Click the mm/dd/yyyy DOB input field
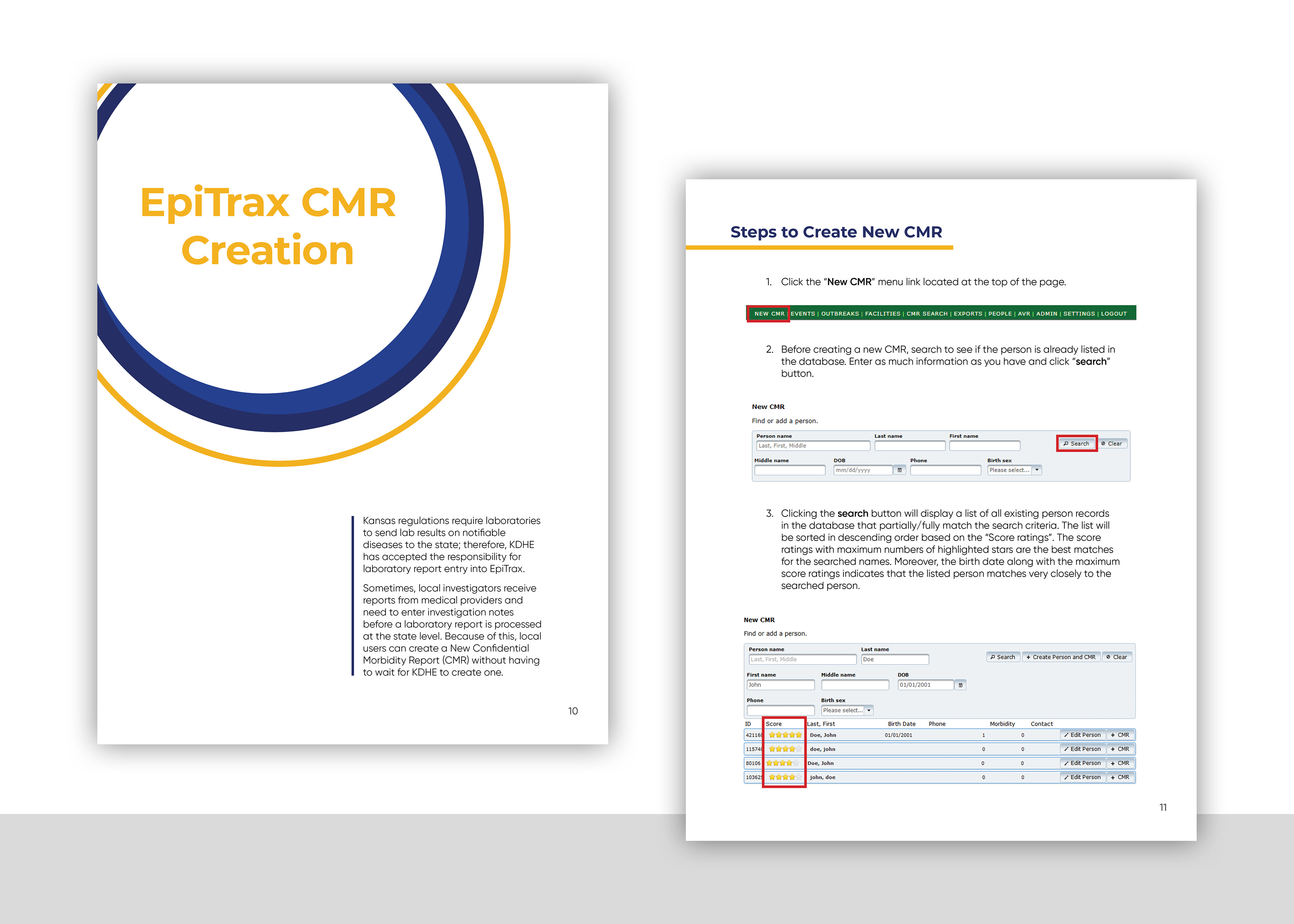 coord(863,470)
